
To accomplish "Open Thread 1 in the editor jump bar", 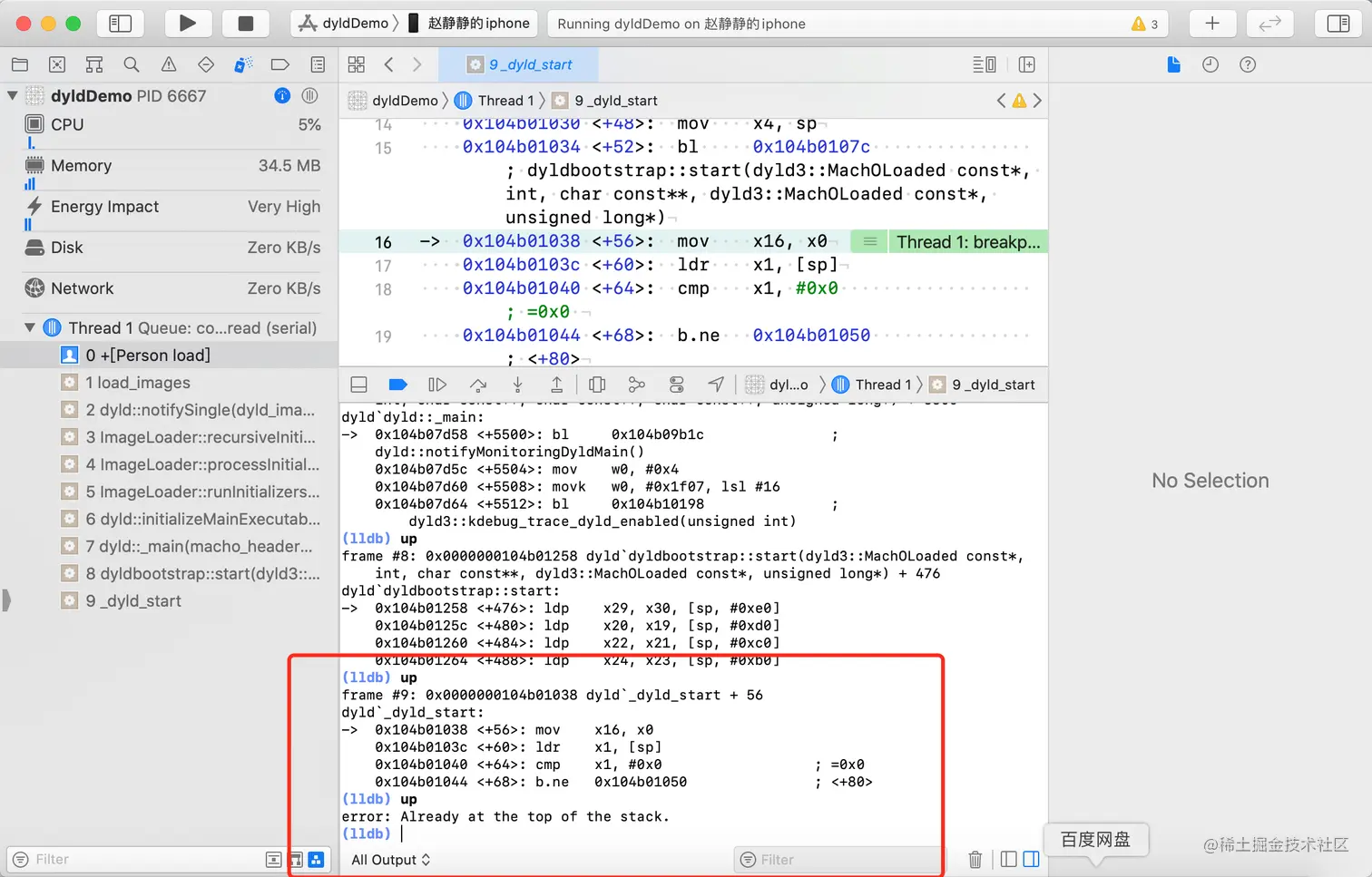I will [x=495, y=101].
